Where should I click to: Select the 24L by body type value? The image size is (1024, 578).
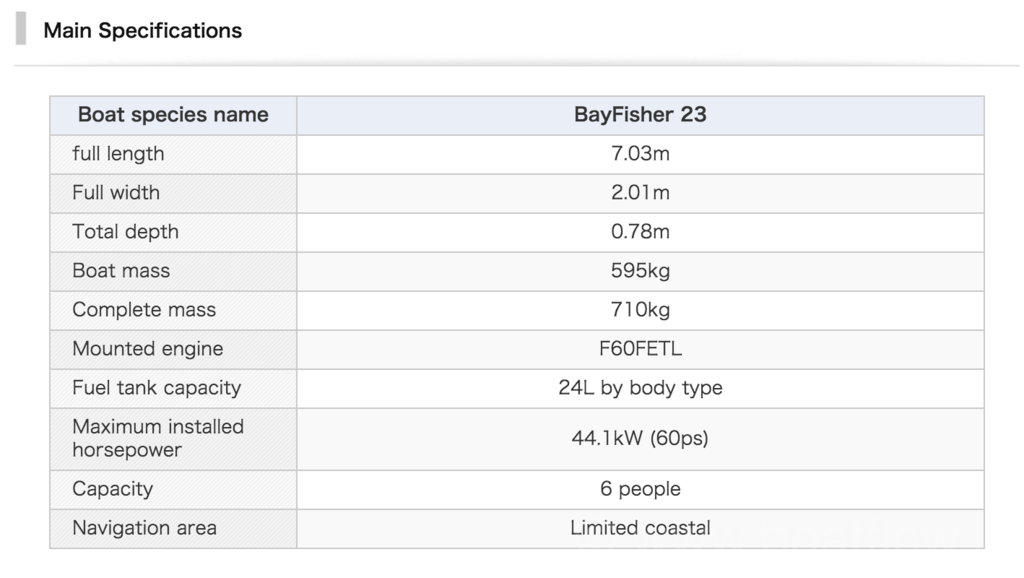click(640, 388)
